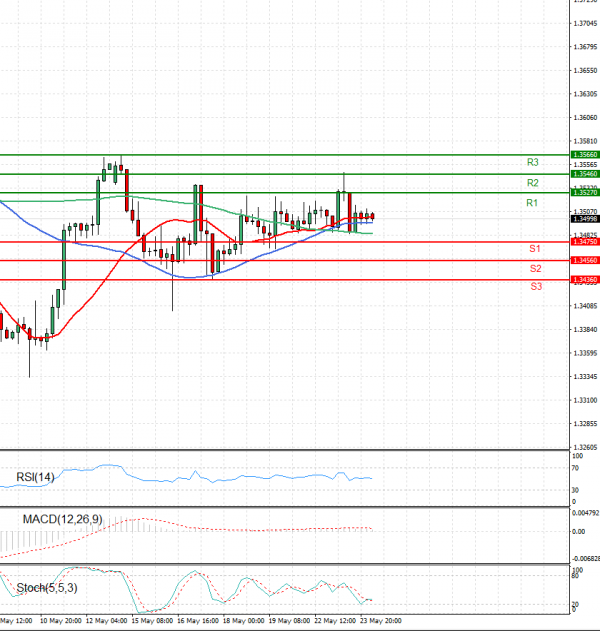This screenshot has width=600, height=631.
Task: Click the RSI scale value 70
Action: coord(575,468)
